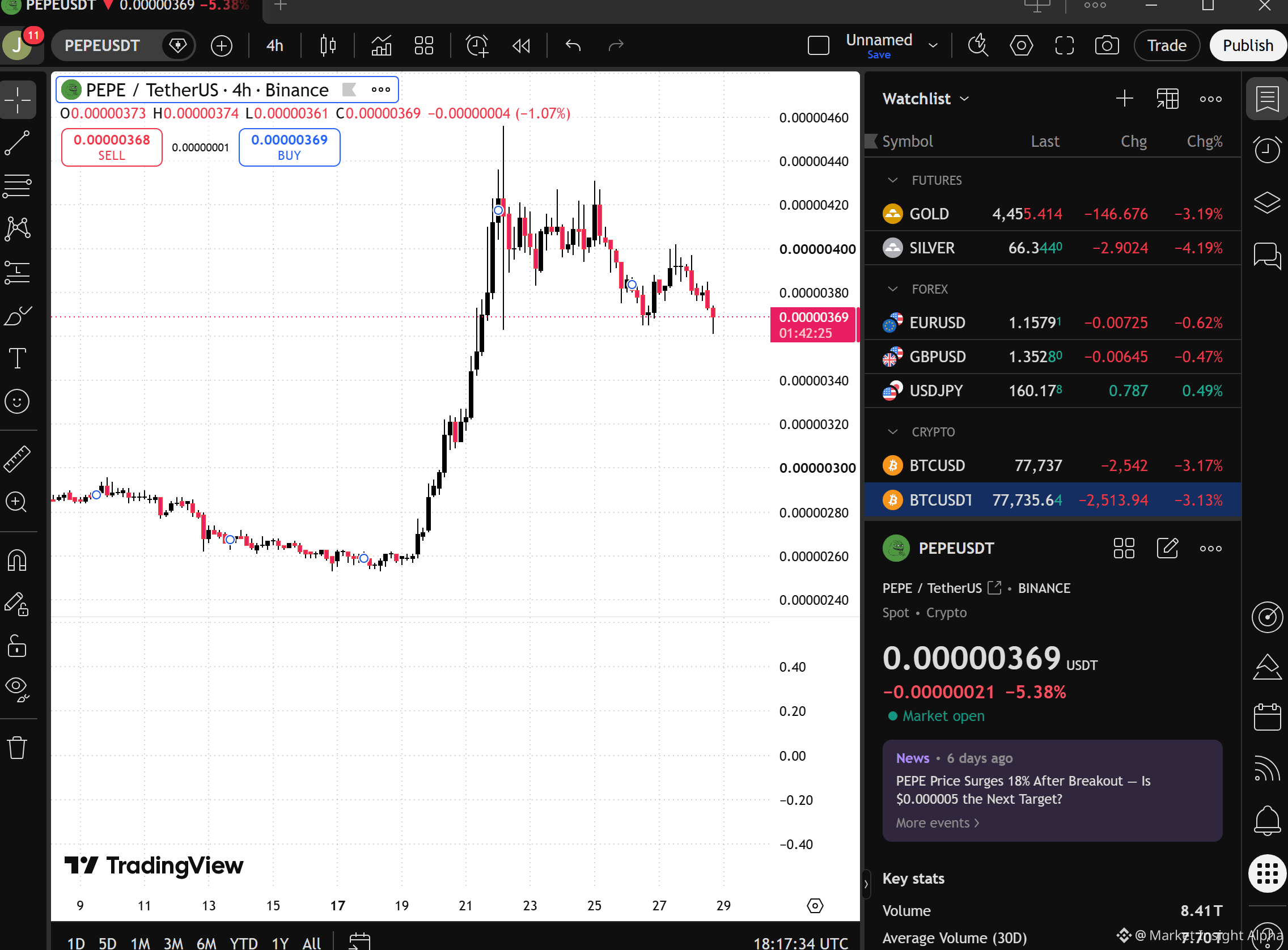The image size is (1288, 950).
Task: Select the 5D time range
Action: click(108, 943)
